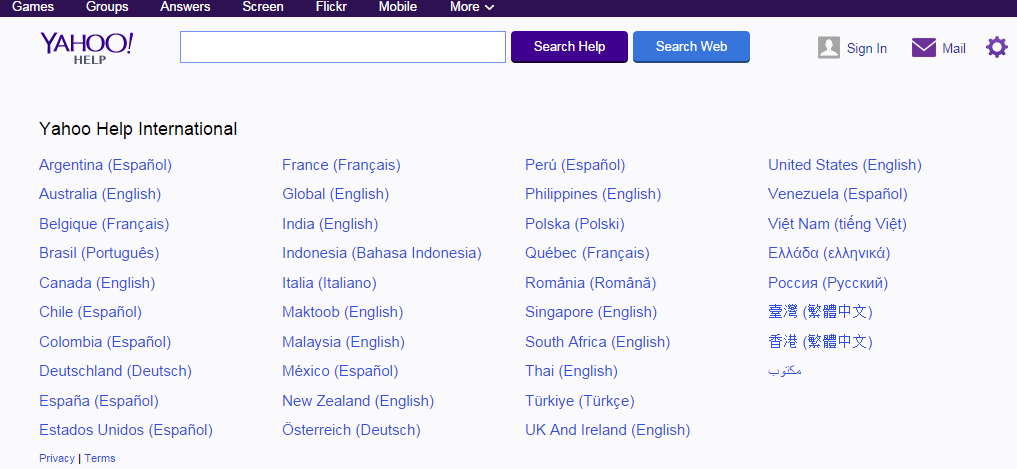
Task: Open the Screen nav item
Action: [263, 7]
